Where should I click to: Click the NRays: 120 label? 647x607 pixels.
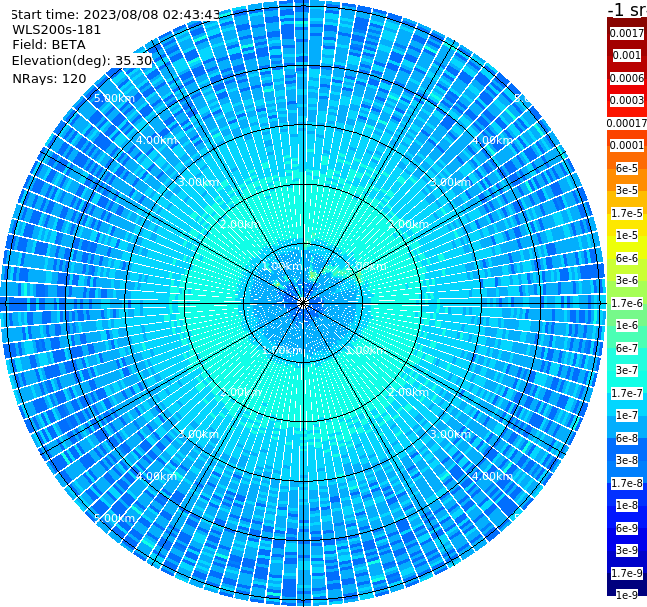coord(49,78)
